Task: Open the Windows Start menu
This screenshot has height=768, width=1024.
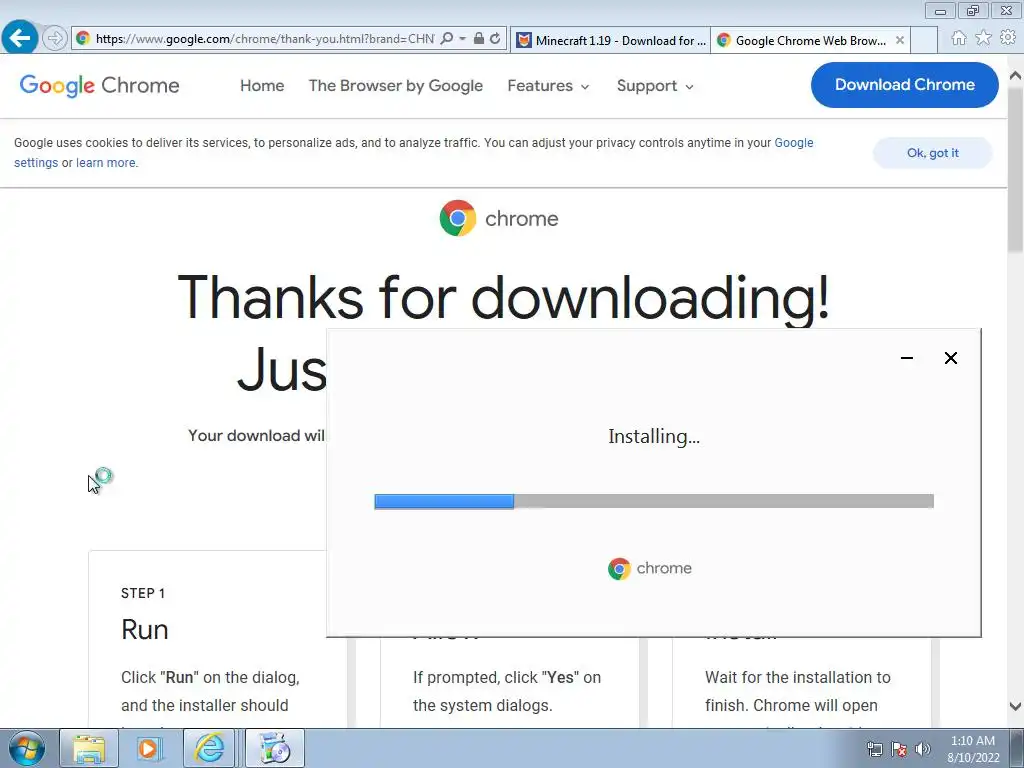Action: [27, 748]
